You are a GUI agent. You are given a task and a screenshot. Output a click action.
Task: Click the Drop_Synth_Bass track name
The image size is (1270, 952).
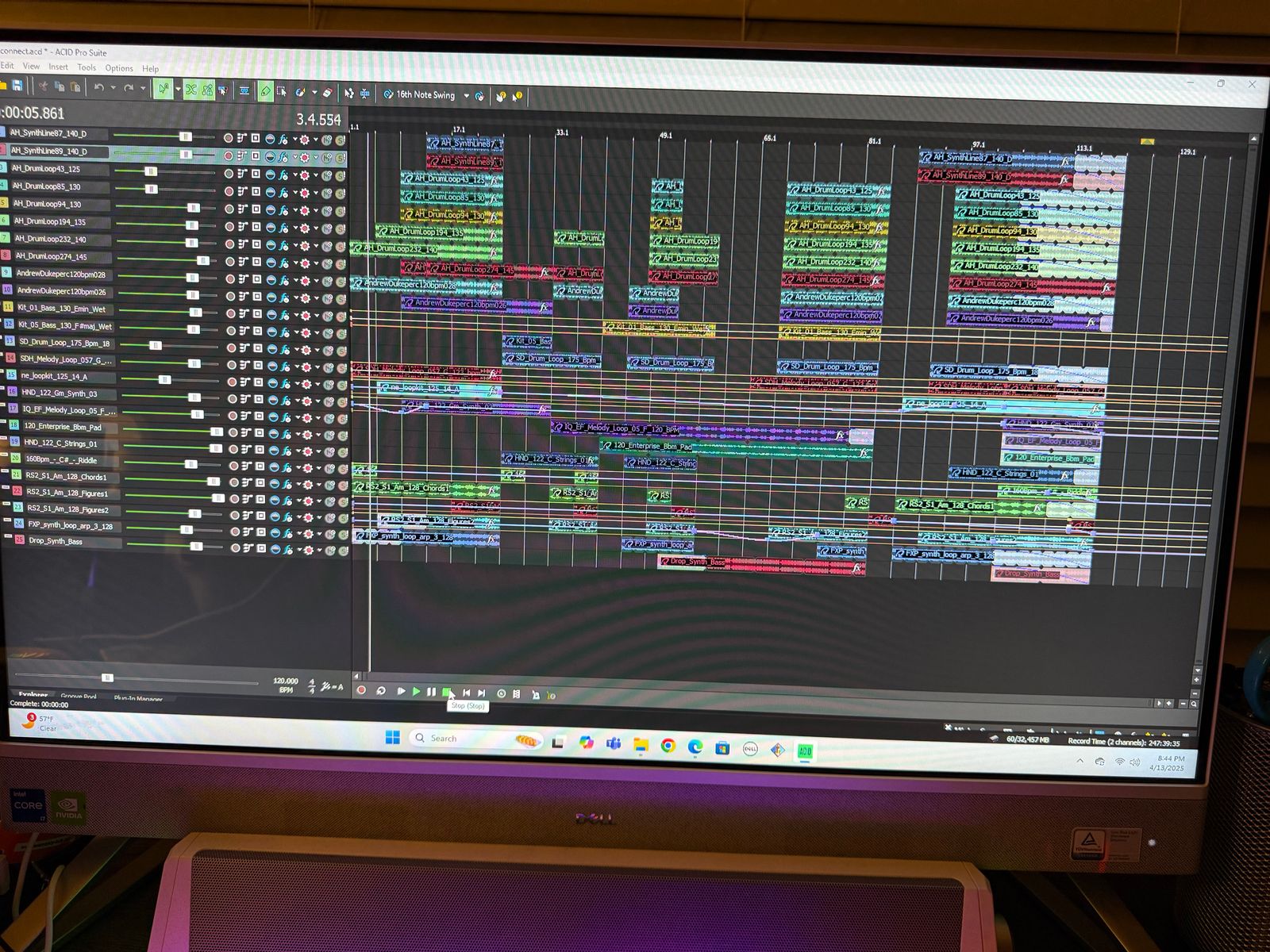(56, 541)
